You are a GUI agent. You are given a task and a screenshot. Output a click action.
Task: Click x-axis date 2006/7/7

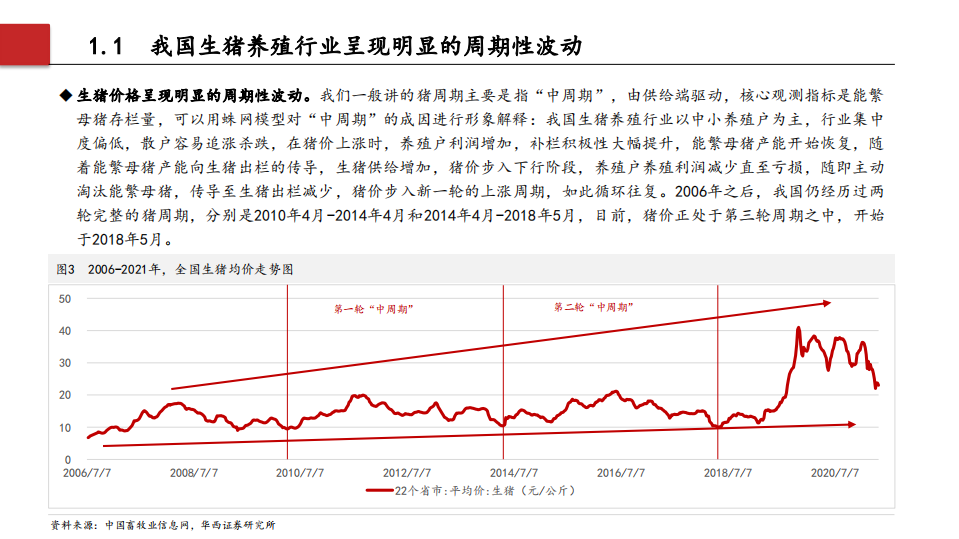click(x=87, y=473)
